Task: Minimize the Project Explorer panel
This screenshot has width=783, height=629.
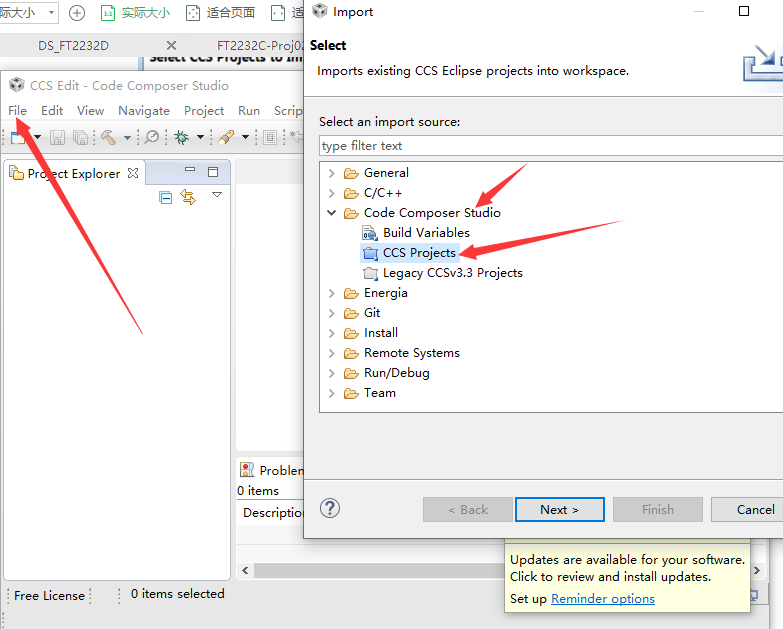Action: (190, 170)
